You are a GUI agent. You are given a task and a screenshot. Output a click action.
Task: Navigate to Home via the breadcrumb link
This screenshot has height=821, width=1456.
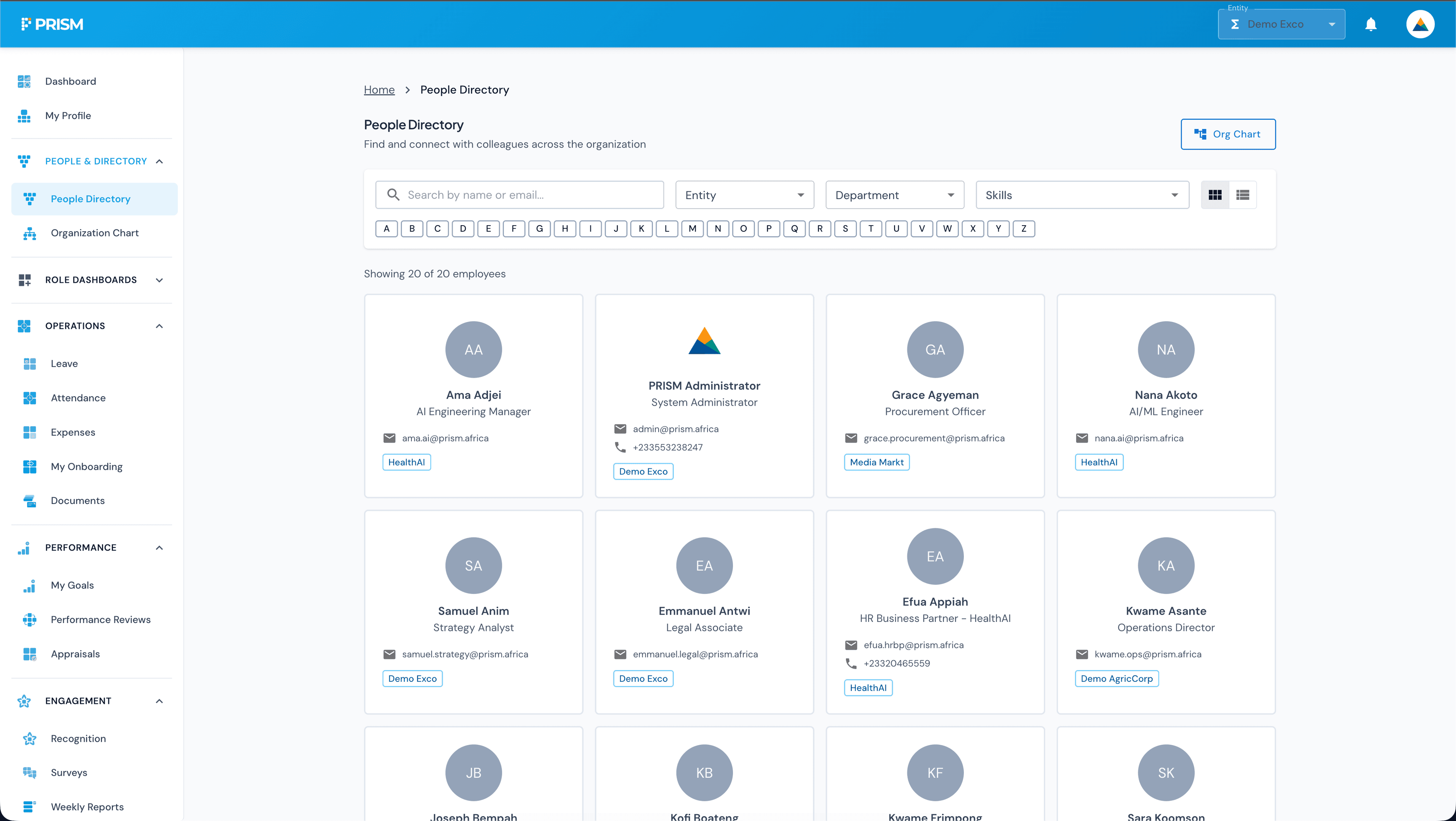pos(379,89)
